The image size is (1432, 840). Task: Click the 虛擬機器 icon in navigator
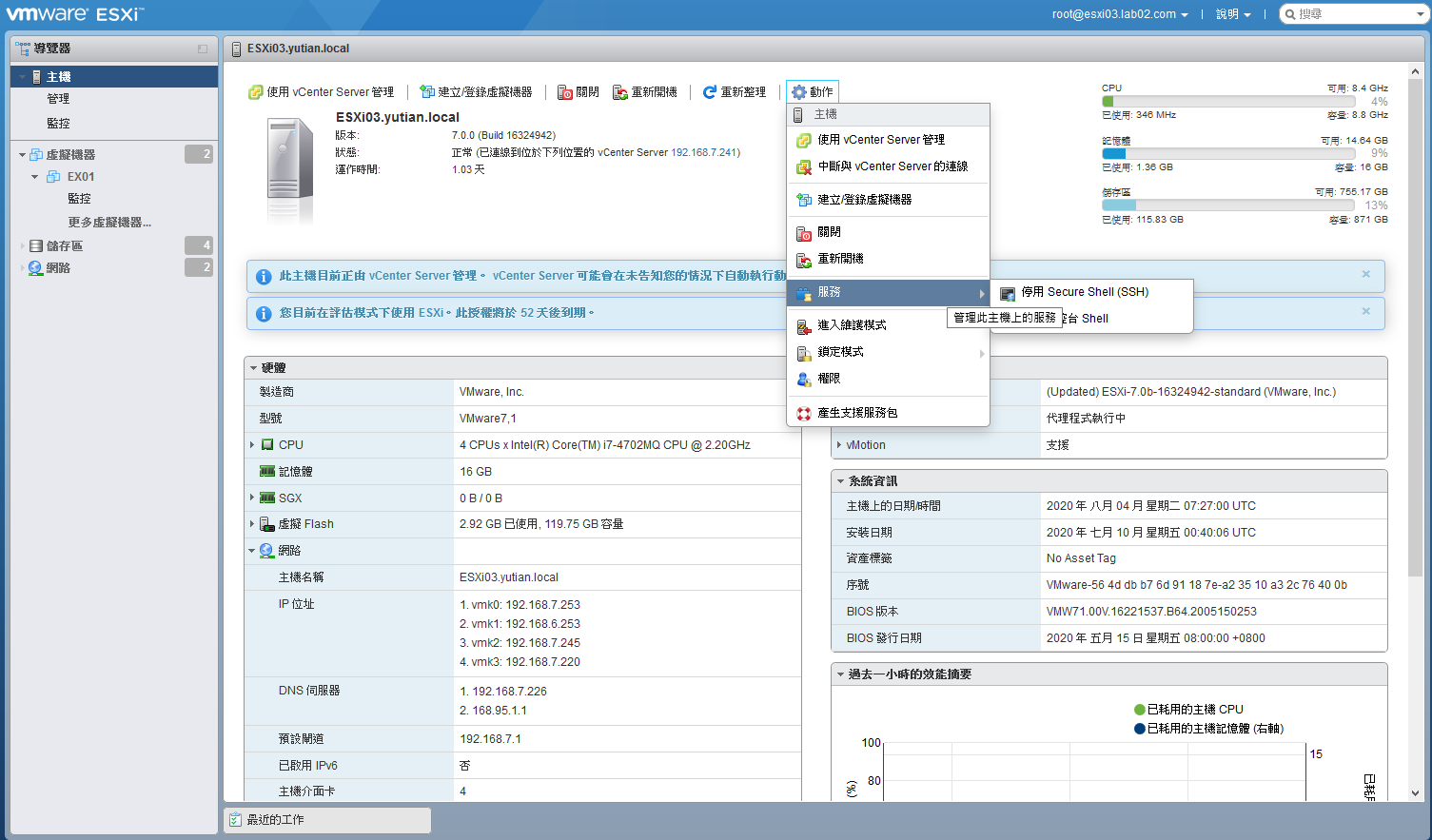coord(36,154)
